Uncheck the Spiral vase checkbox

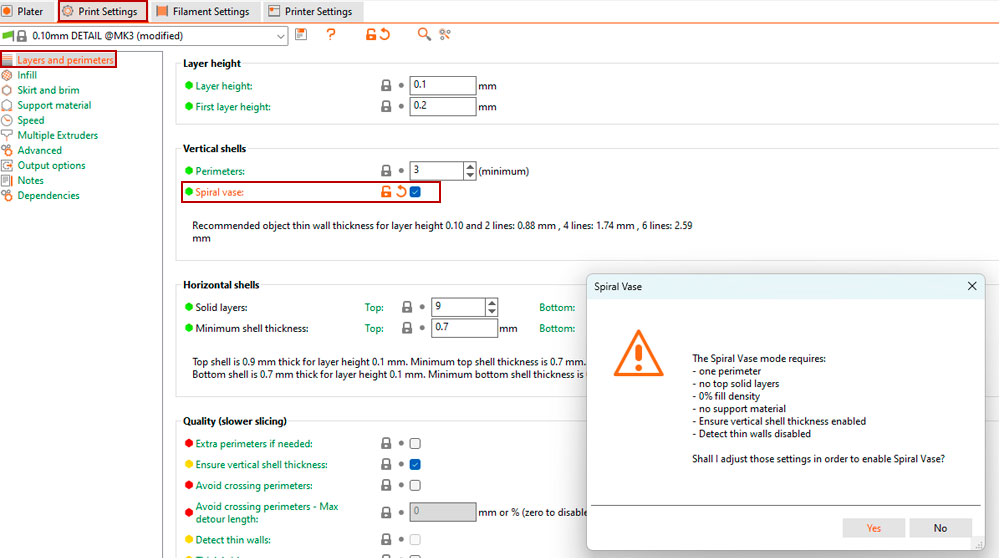coord(415,191)
